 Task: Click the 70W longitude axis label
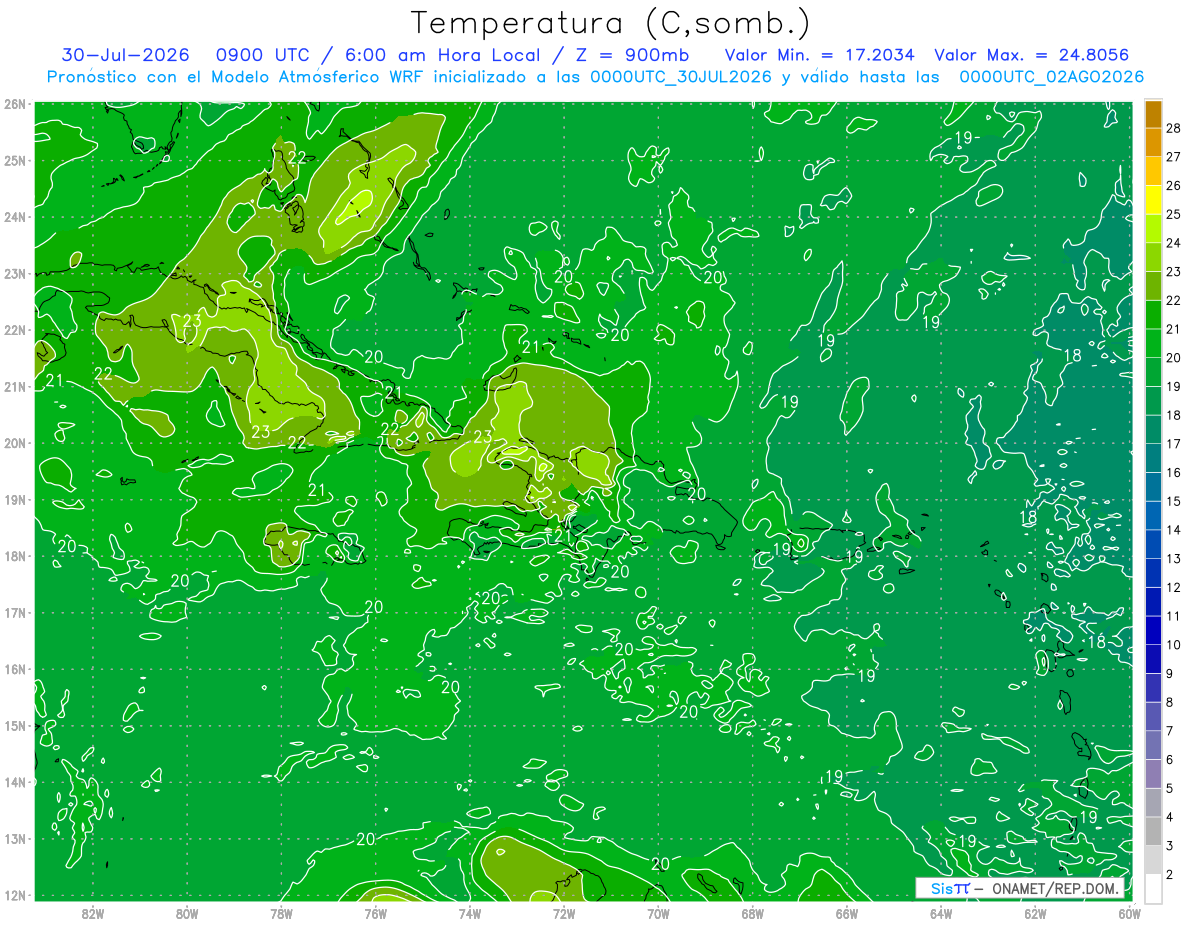(x=658, y=913)
